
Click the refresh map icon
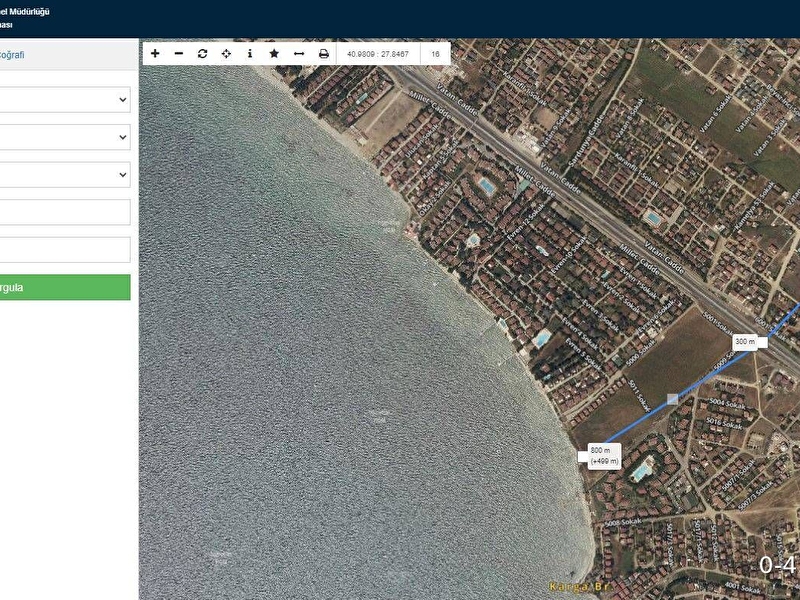click(203, 54)
